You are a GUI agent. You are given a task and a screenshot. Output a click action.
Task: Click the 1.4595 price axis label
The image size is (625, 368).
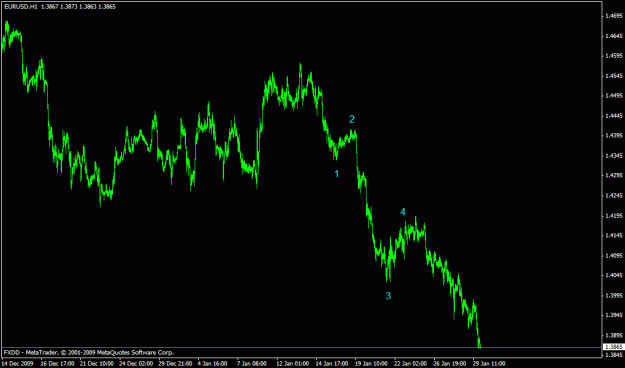pos(614,56)
